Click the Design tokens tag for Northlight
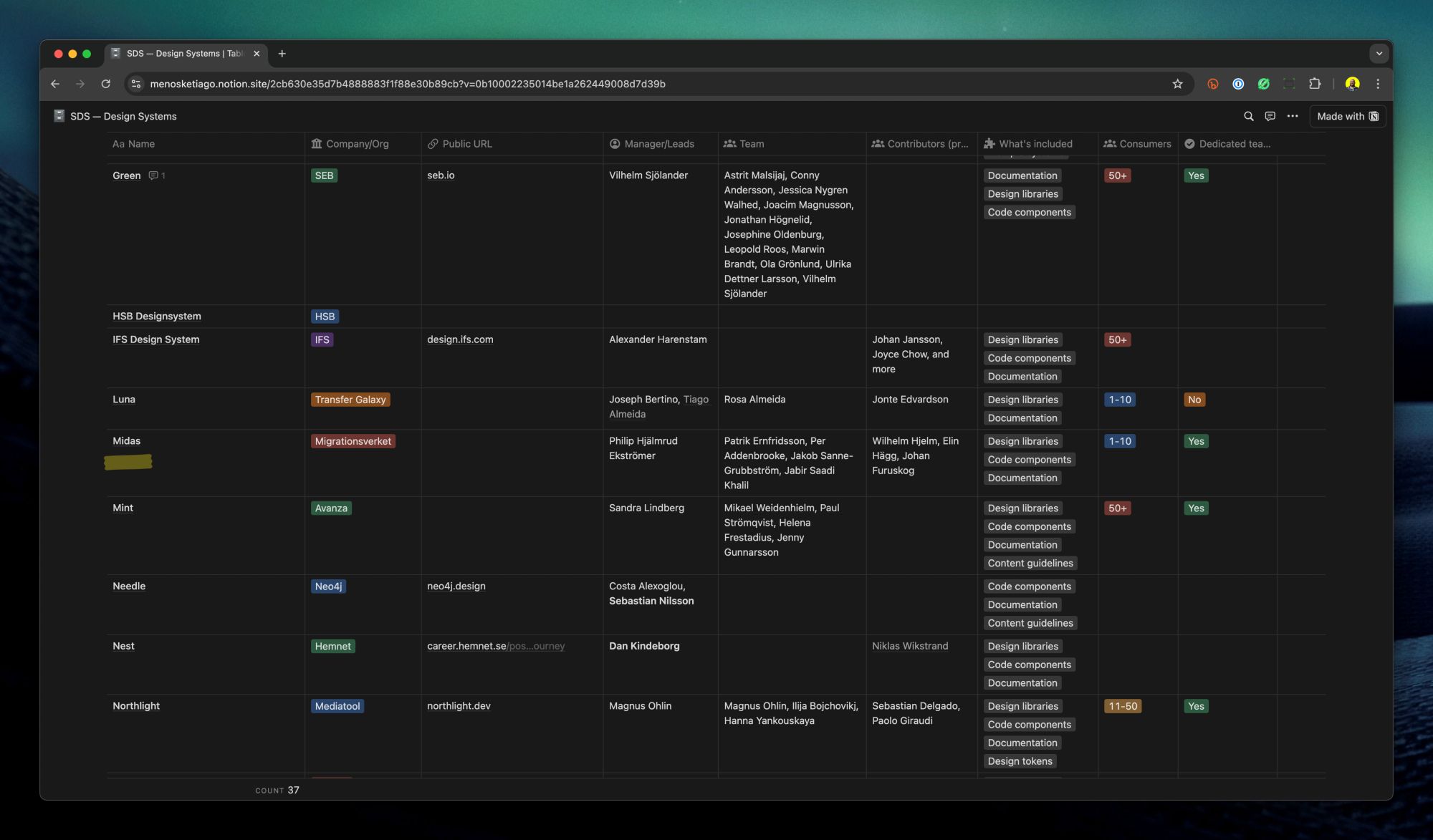 point(1020,761)
